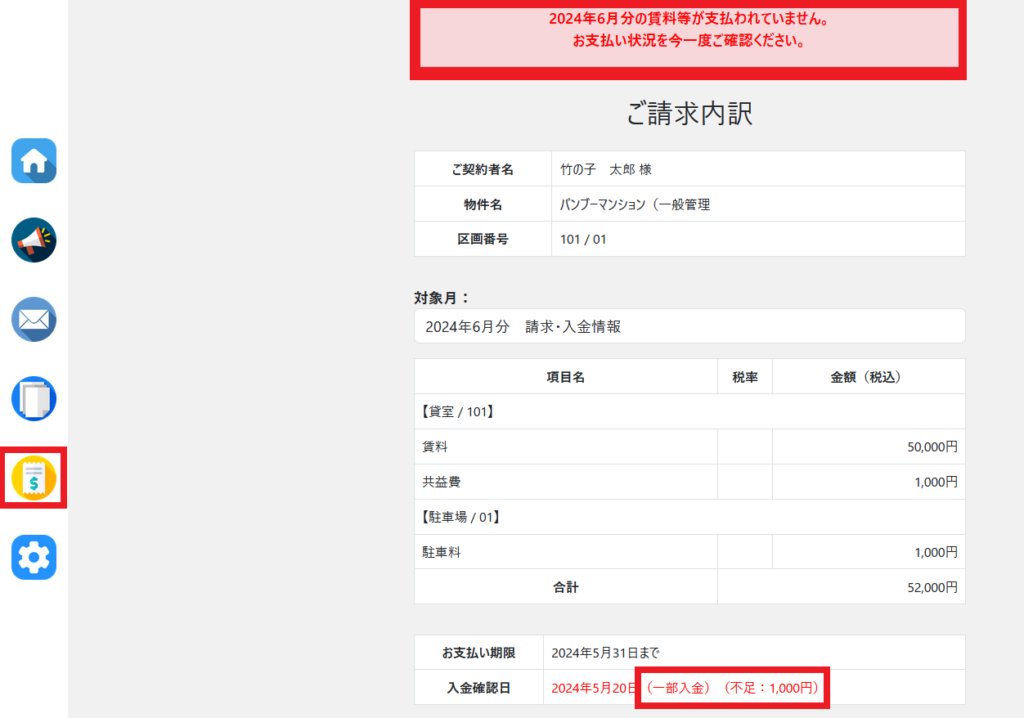This screenshot has width=1024, height=718.
Task: Click the 金額(税込) column header
Action: pos(867,377)
